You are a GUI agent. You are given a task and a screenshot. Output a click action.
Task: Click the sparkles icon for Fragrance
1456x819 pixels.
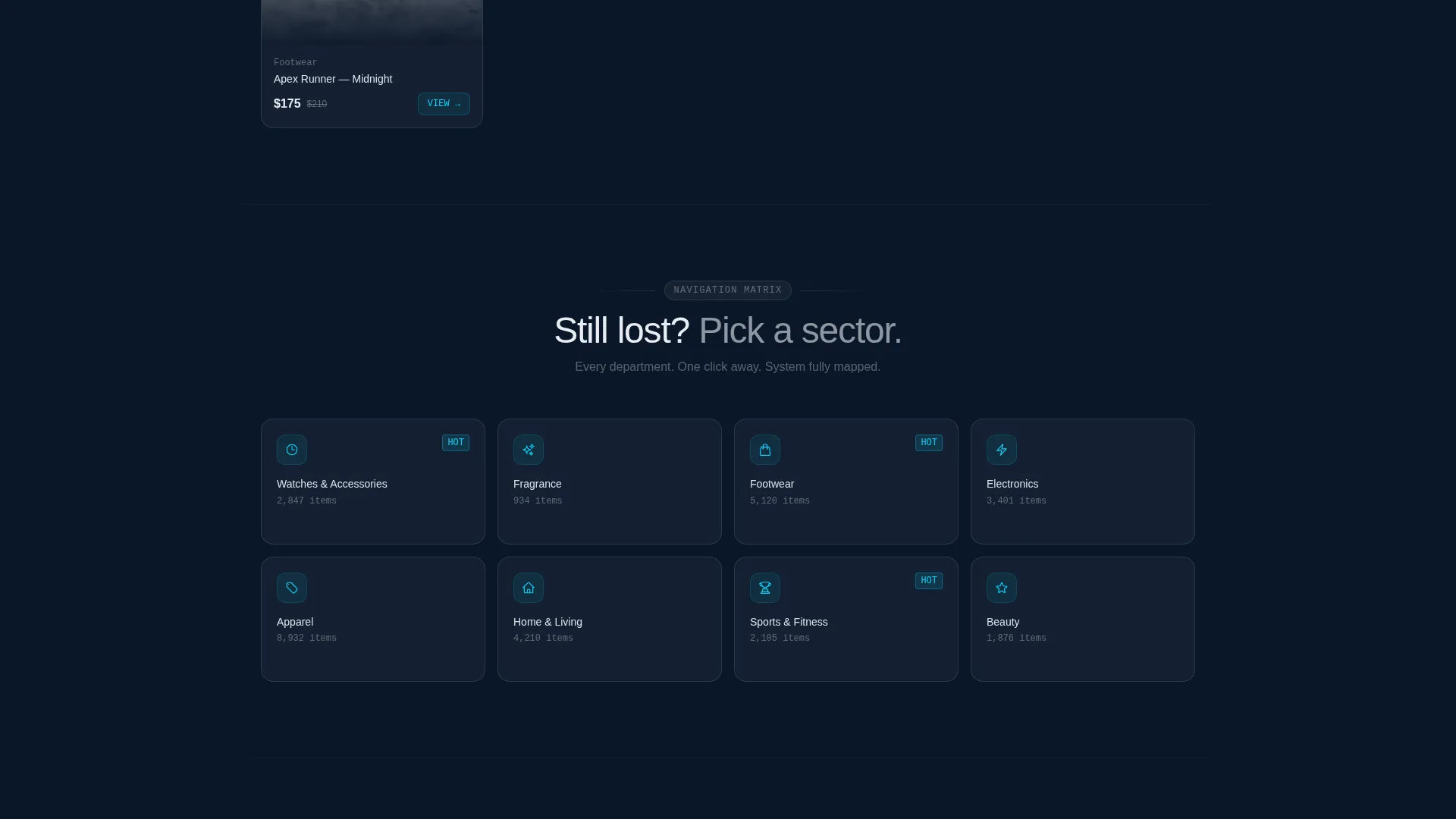point(529,450)
